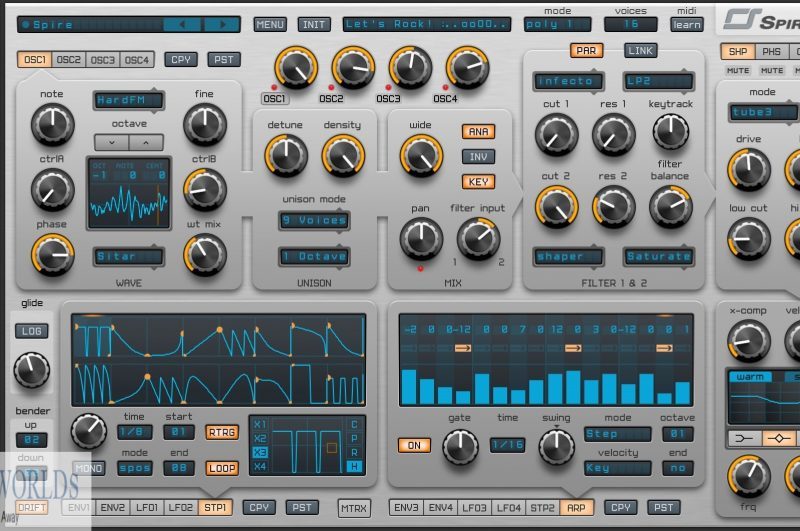Click the first arp tie arrow icon
This screenshot has height=531, width=800.
pos(463,348)
